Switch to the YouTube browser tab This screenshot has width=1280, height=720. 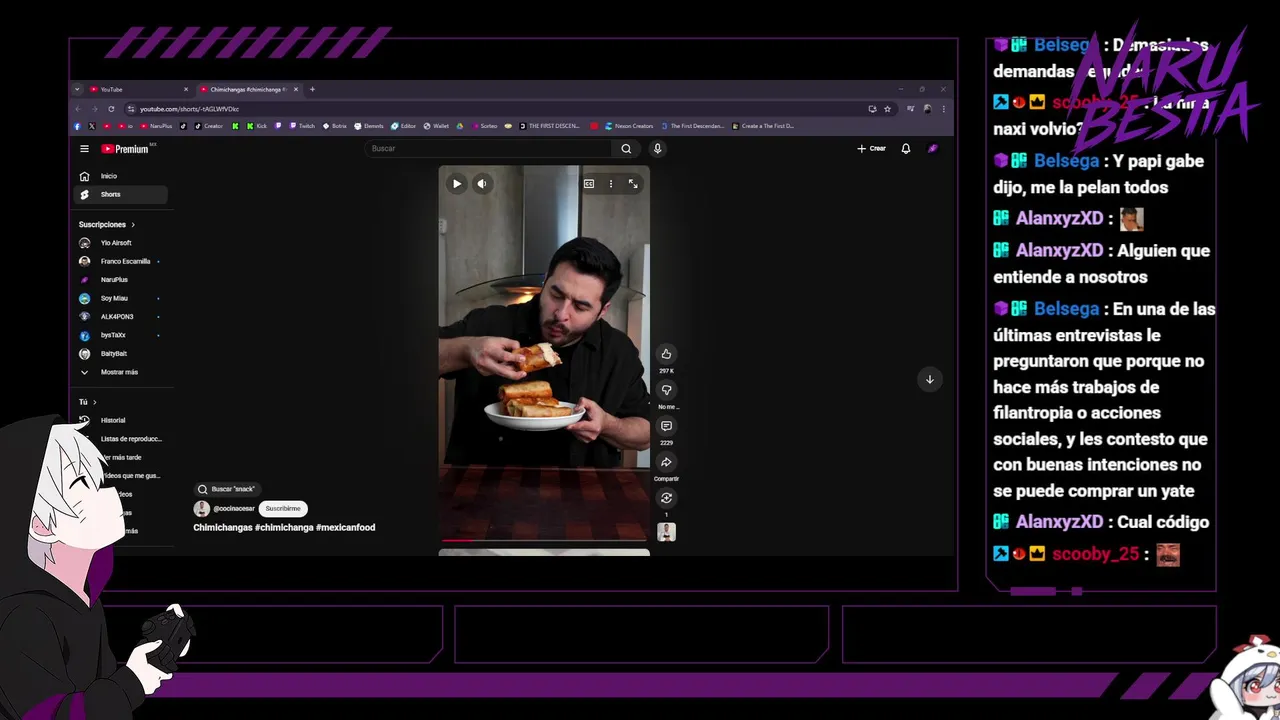click(x=137, y=89)
